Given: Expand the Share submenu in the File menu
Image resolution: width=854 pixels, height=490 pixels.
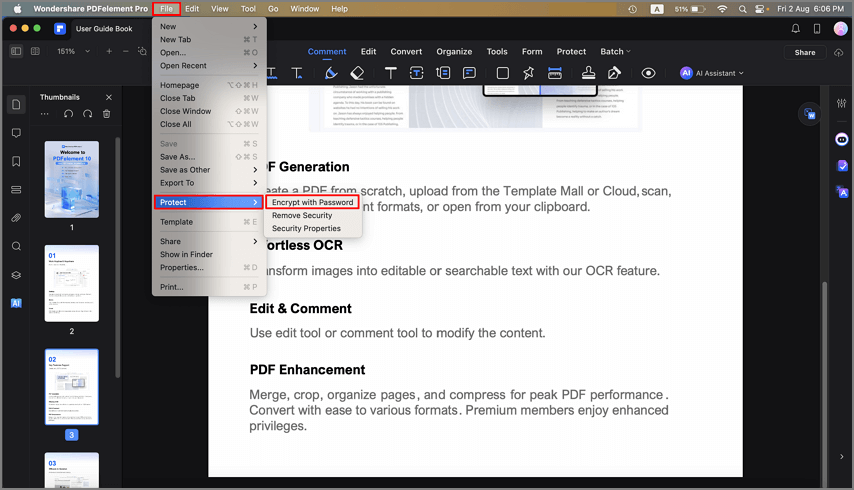Looking at the screenshot, I should coord(209,241).
